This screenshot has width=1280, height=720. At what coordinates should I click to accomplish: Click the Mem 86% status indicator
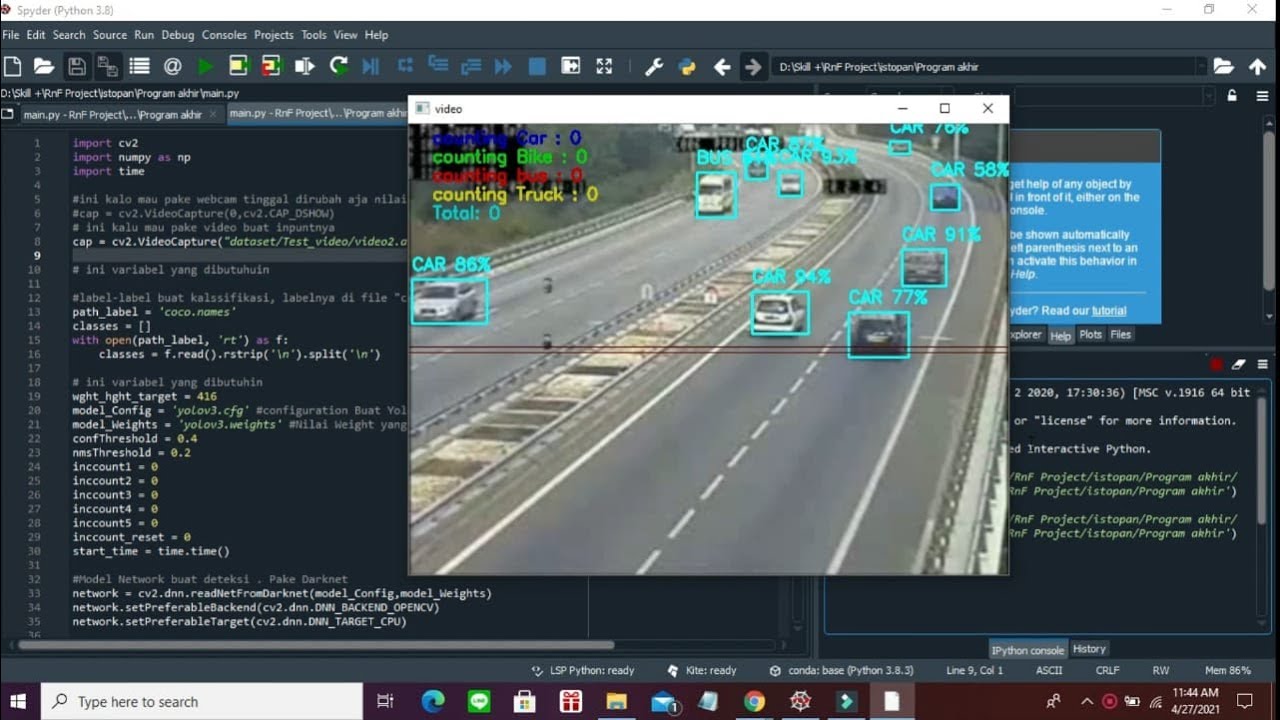tap(1228, 671)
